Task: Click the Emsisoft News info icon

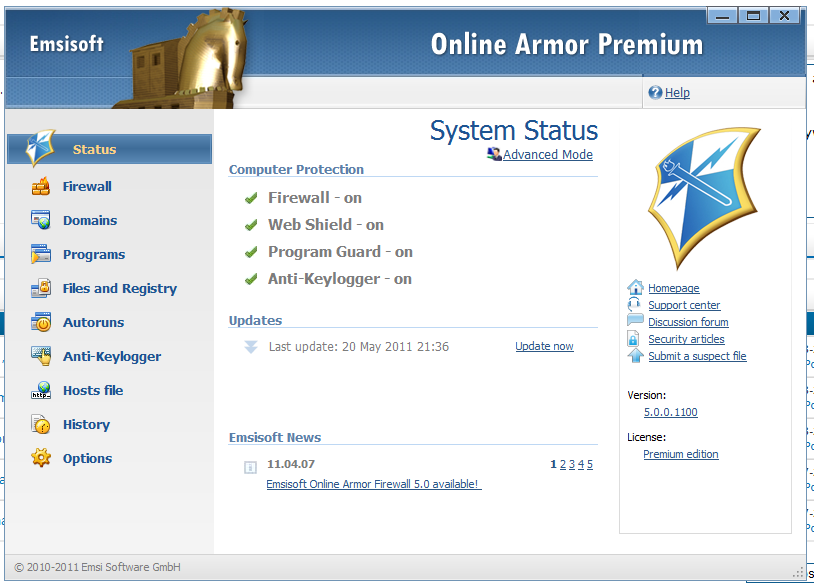Action: 250,467
